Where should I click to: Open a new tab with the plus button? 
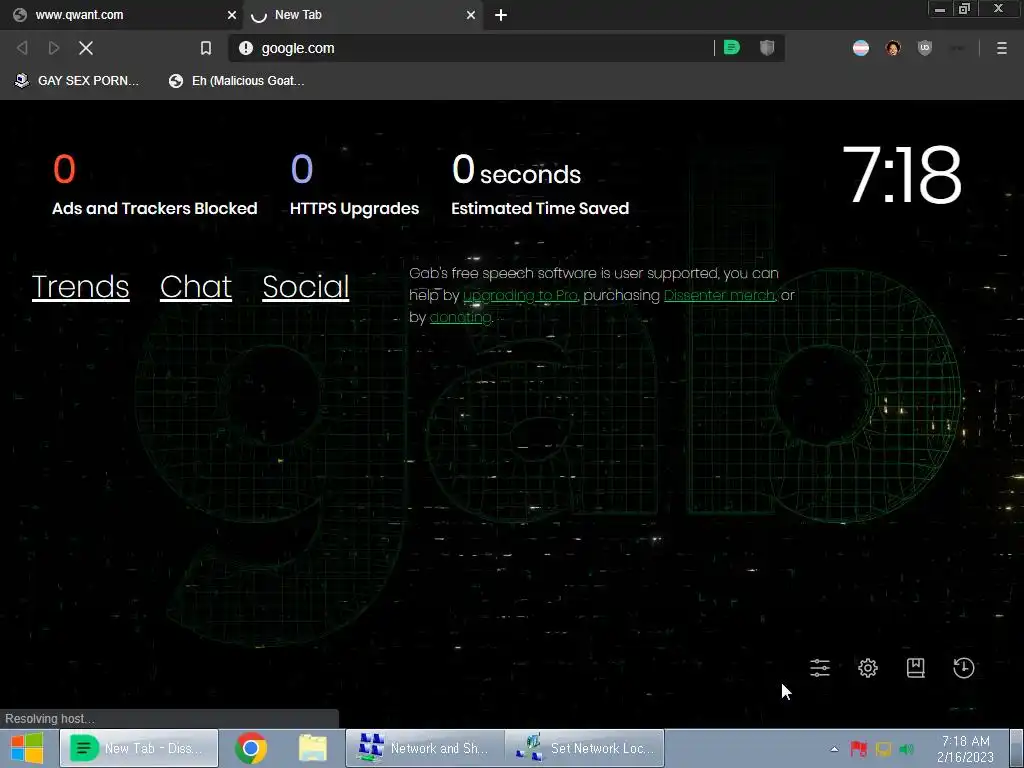501,14
